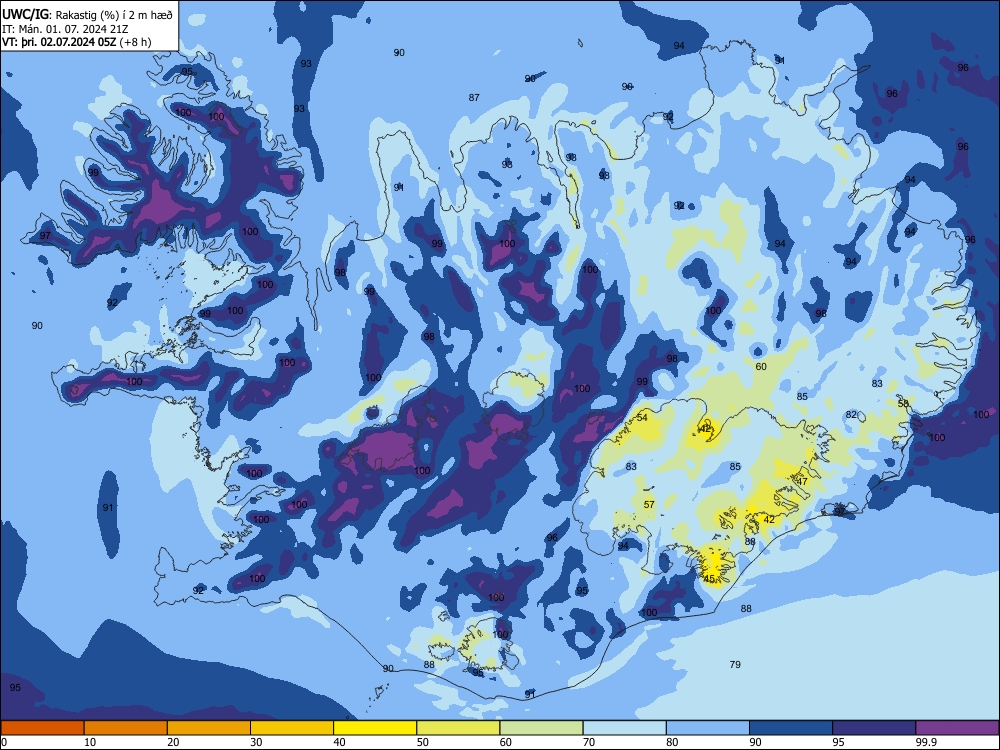Click the legend tick label 70
1000x750 pixels.
pyautogui.click(x=589, y=742)
